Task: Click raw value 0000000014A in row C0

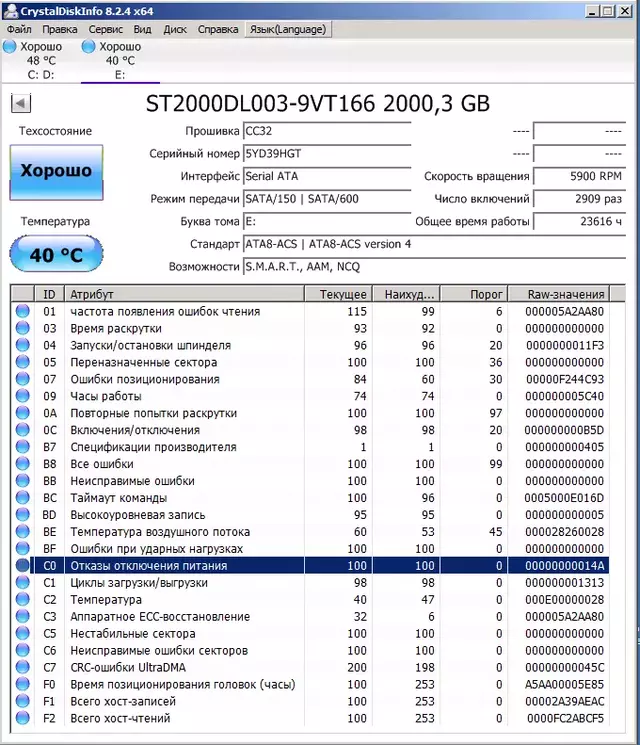Action: point(564,565)
